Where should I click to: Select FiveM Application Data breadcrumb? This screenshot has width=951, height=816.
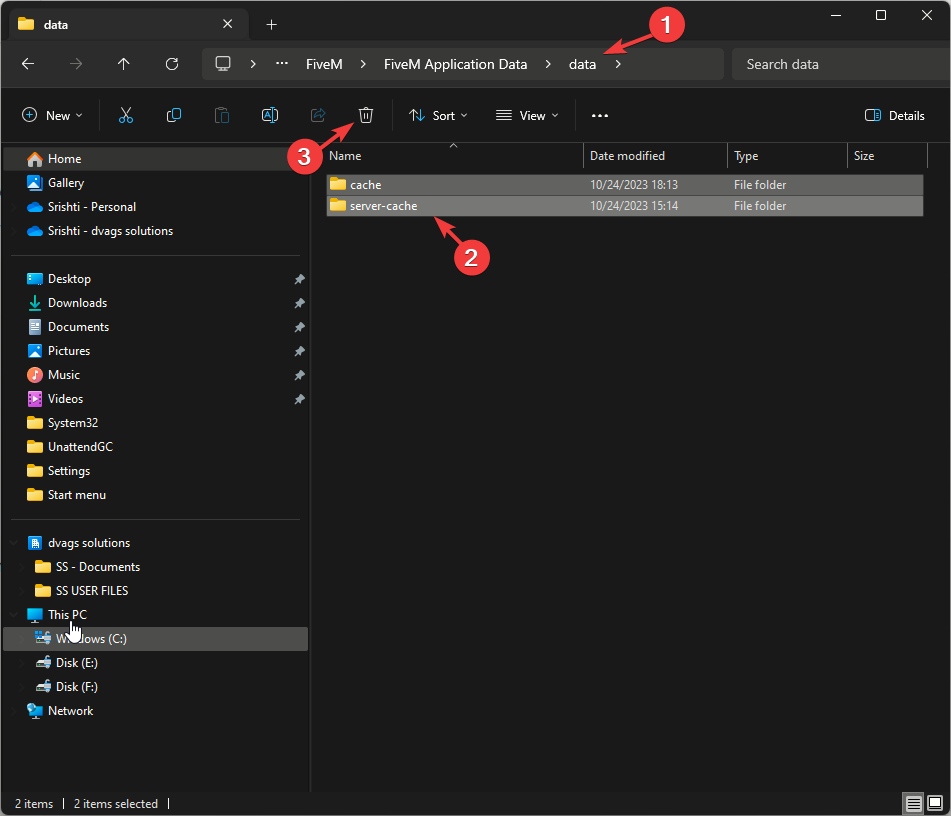tap(455, 64)
